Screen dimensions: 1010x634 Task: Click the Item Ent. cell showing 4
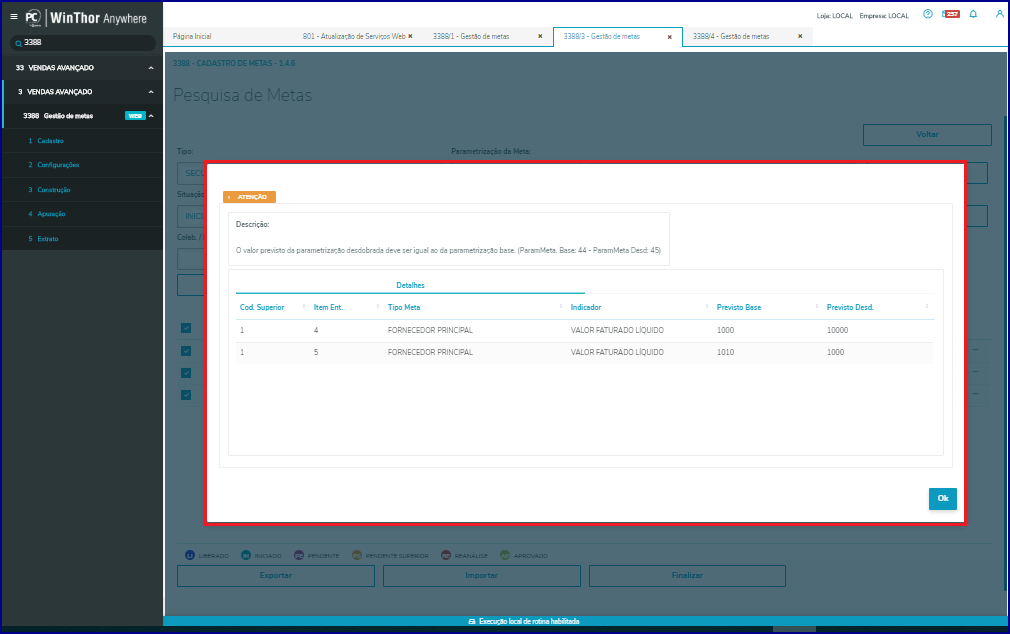click(316, 331)
